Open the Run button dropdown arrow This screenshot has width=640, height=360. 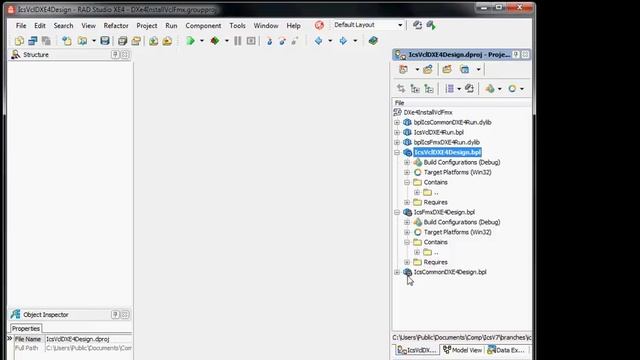point(202,41)
